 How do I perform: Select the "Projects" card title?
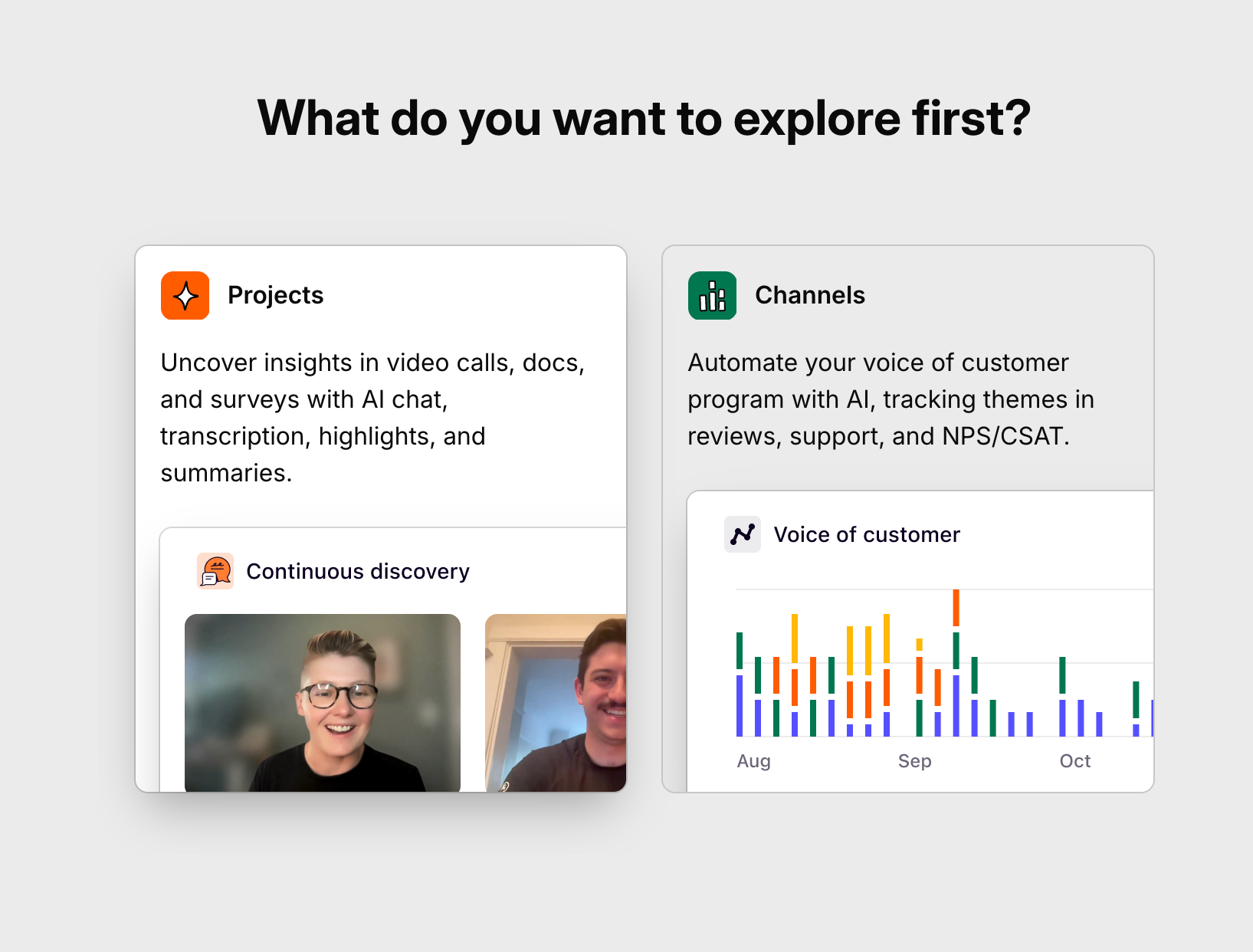(x=275, y=295)
